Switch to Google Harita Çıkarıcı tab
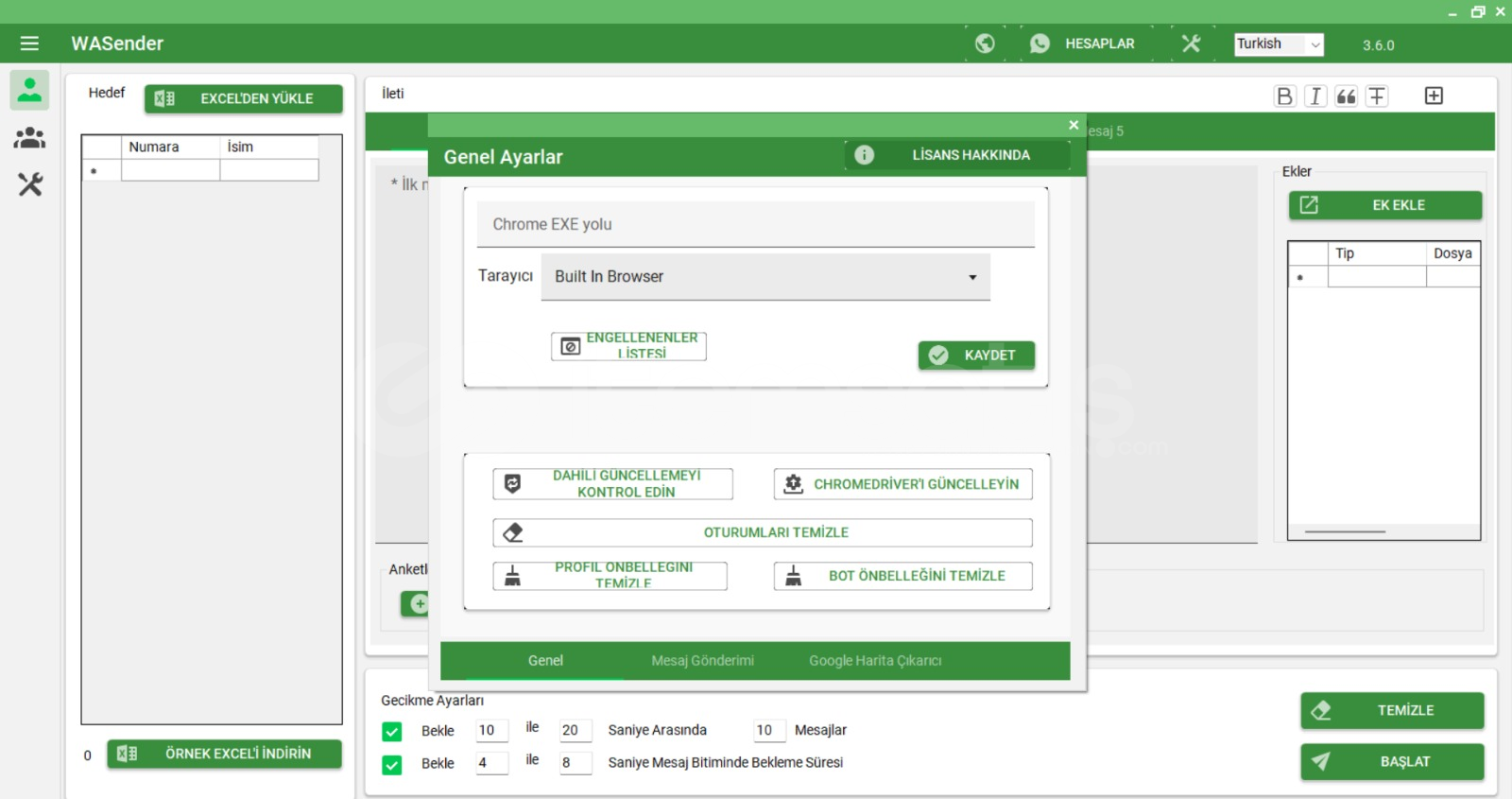Viewport: 1512px width, 799px height. (x=875, y=661)
